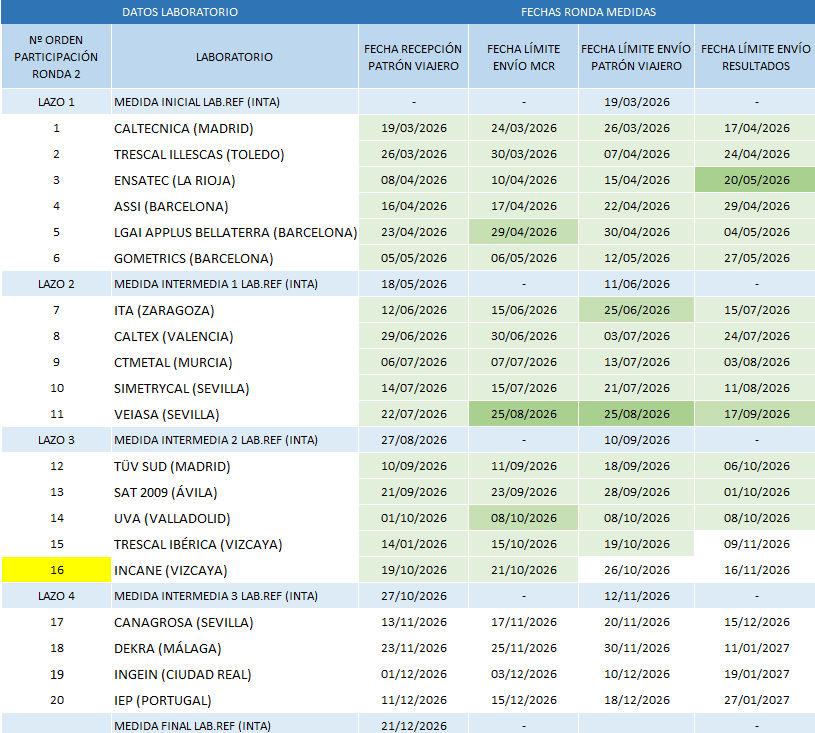Image resolution: width=815 pixels, height=733 pixels.
Task: Click the 'FECHA LÍMITE ENVÍO PATRÓN VIAJERO' header
Action: tap(636, 57)
